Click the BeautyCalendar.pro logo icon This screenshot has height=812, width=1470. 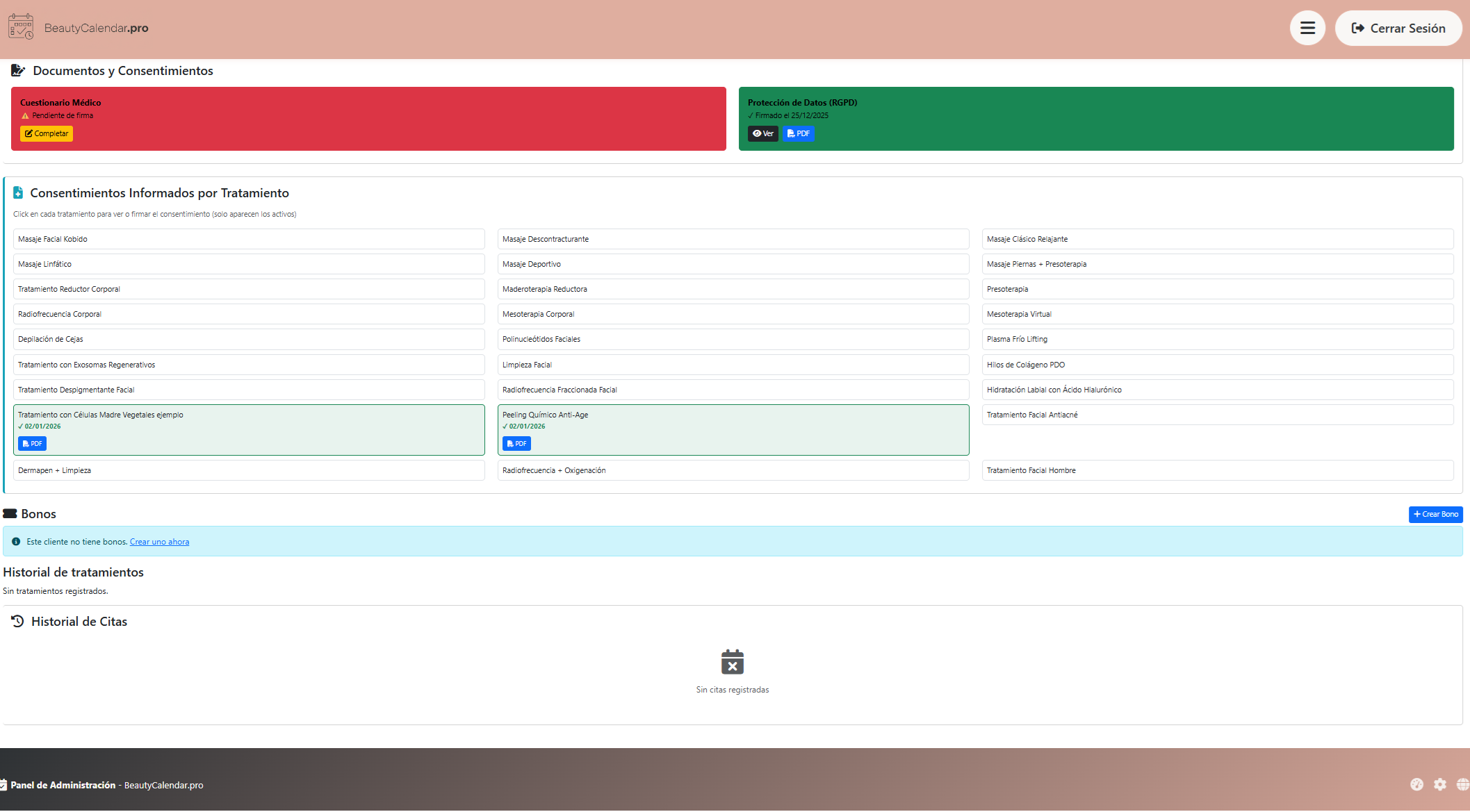pyautogui.click(x=21, y=27)
